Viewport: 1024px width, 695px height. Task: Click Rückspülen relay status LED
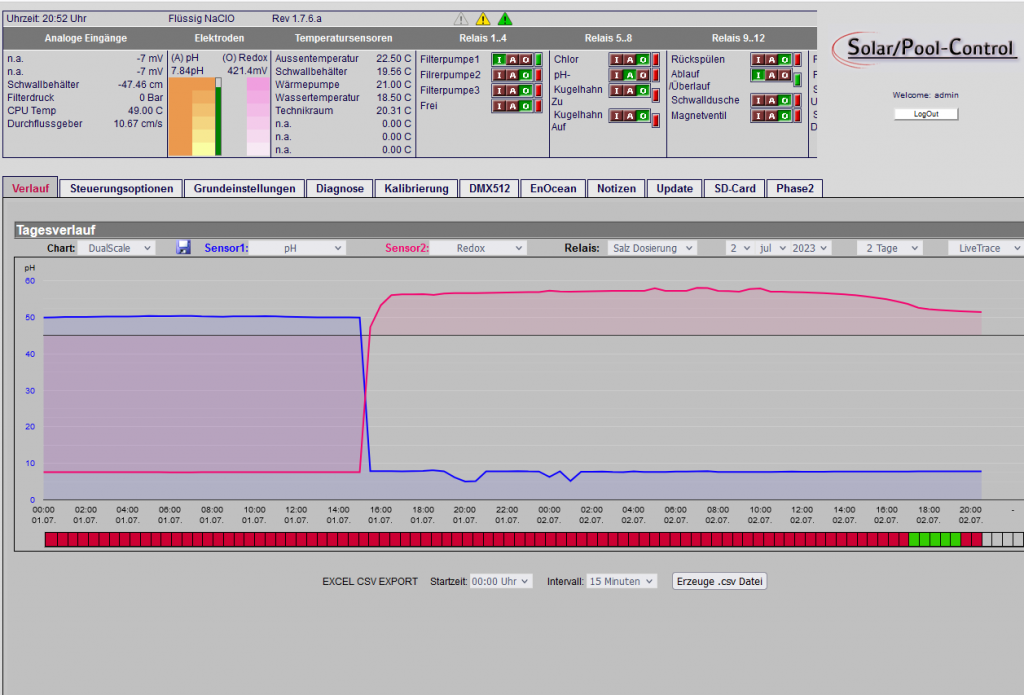(797, 59)
